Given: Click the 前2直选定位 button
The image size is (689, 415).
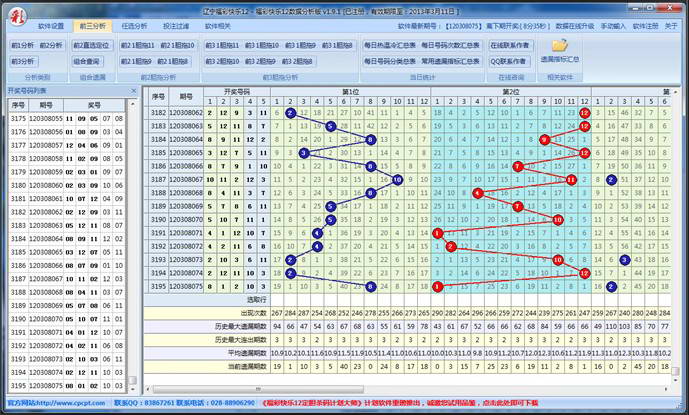Looking at the screenshot, I should pyautogui.click(x=92, y=45).
